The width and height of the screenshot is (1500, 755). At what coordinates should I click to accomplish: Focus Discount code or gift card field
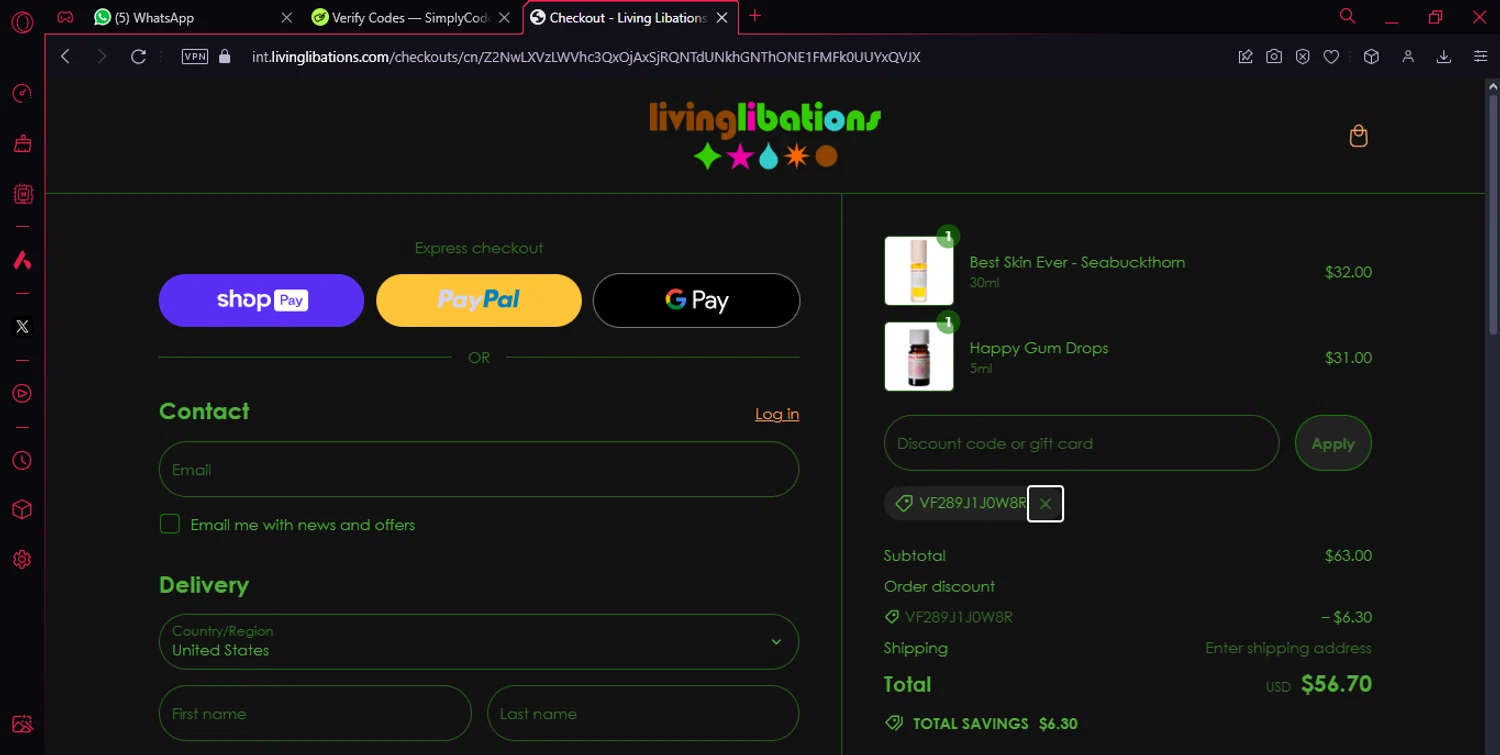1081,443
